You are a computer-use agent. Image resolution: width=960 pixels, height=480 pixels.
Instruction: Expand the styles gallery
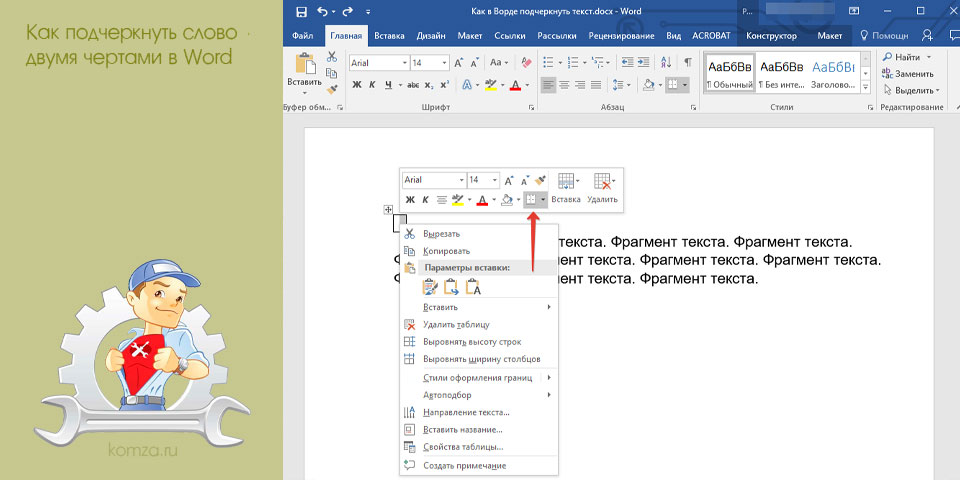tap(866, 89)
